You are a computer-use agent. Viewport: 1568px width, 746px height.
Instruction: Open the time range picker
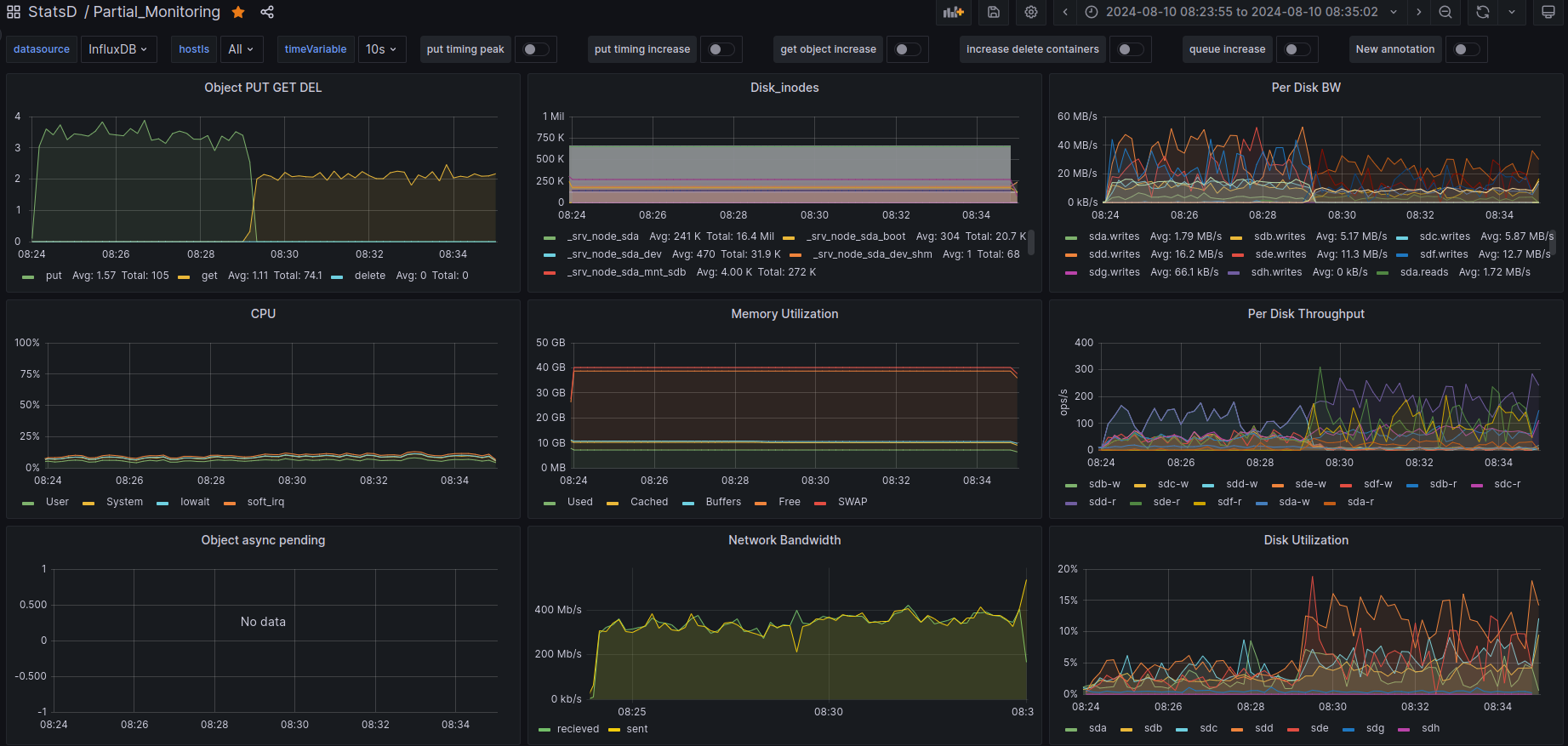[x=1240, y=12]
